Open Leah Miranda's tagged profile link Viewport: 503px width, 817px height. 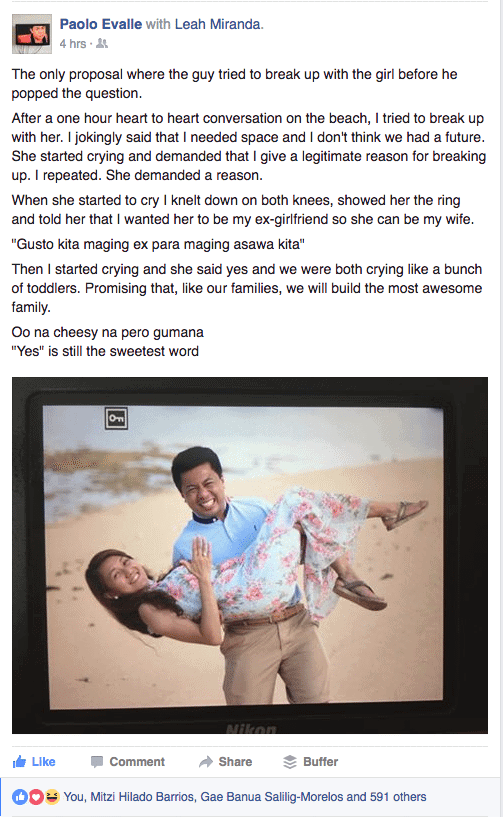pyautogui.click(x=217, y=24)
